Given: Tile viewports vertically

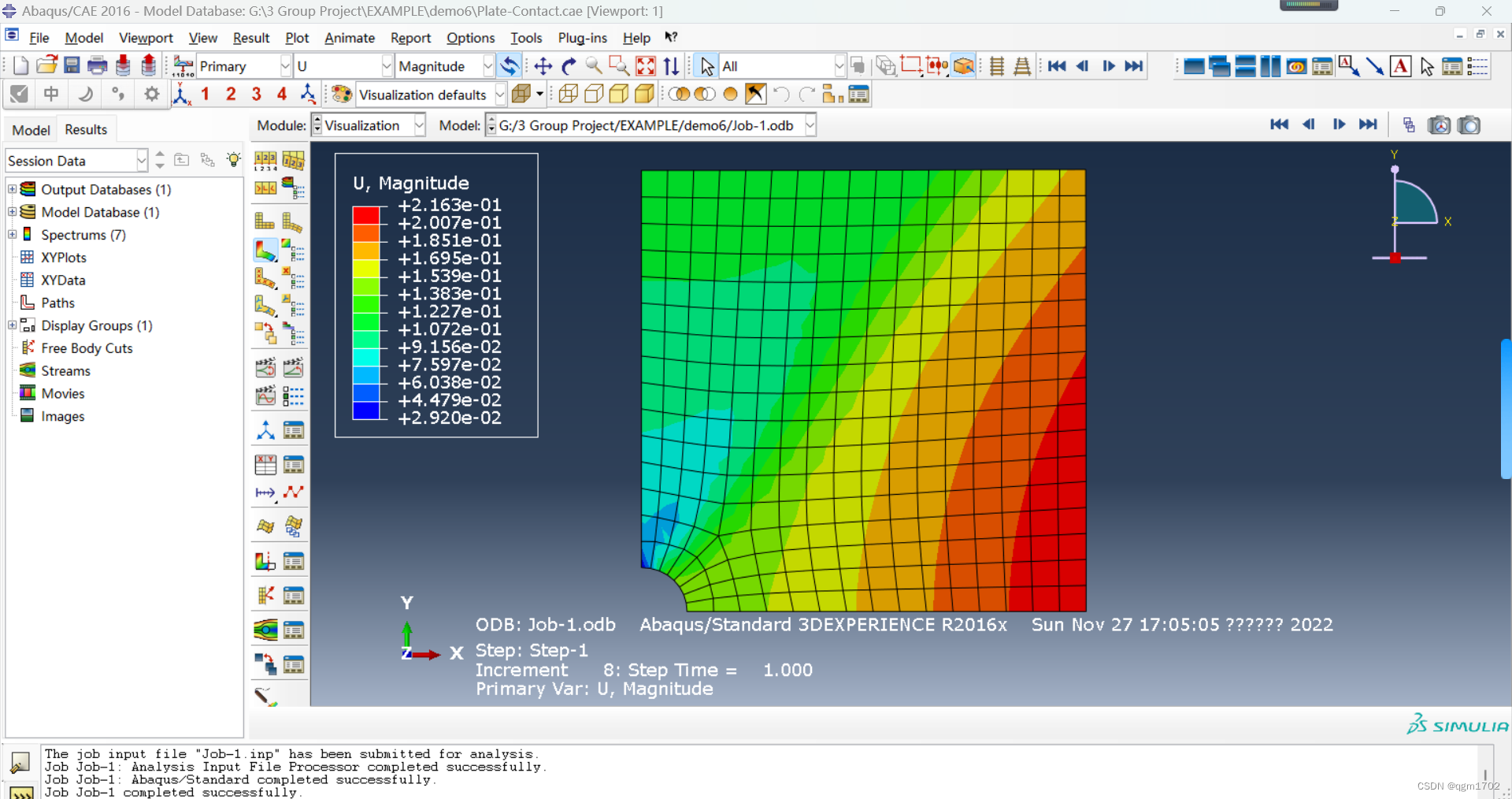Looking at the screenshot, I should [1270, 66].
